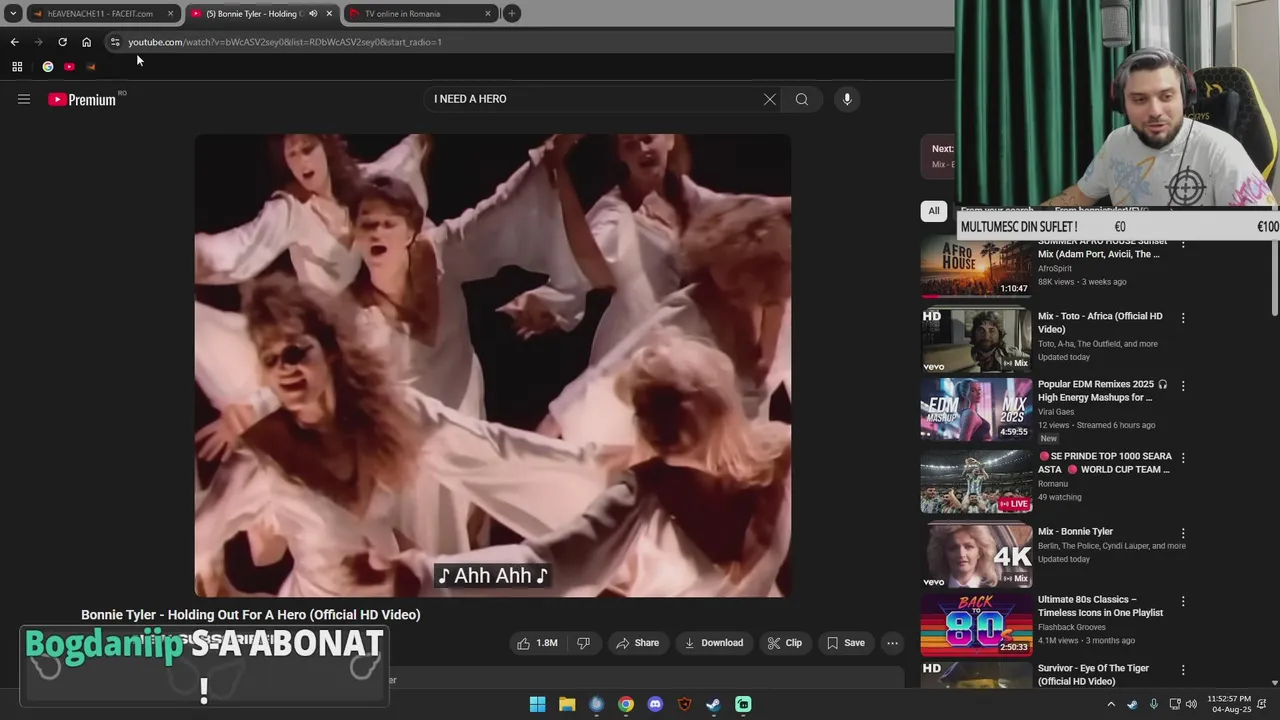The height and width of the screenshot is (720, 1280).
Task: Open the browser home page
Action: (x=86, y=42)
